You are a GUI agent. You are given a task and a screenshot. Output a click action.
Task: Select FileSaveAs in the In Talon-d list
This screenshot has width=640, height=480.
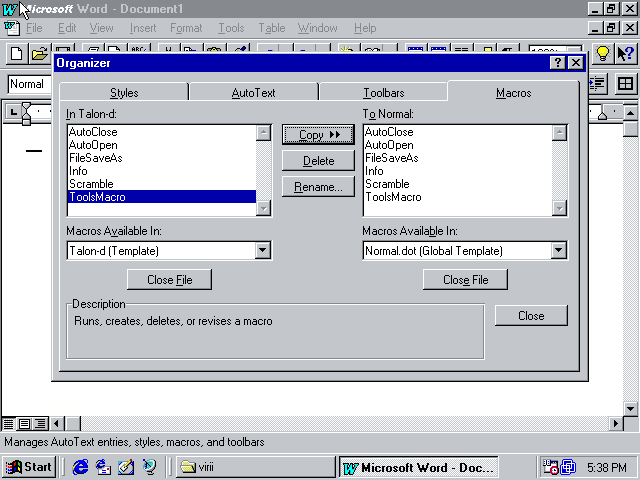[162, 158]
